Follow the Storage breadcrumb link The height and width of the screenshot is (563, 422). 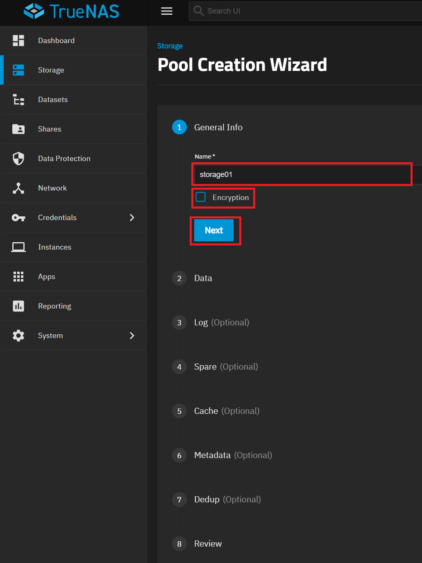point(170,46)
